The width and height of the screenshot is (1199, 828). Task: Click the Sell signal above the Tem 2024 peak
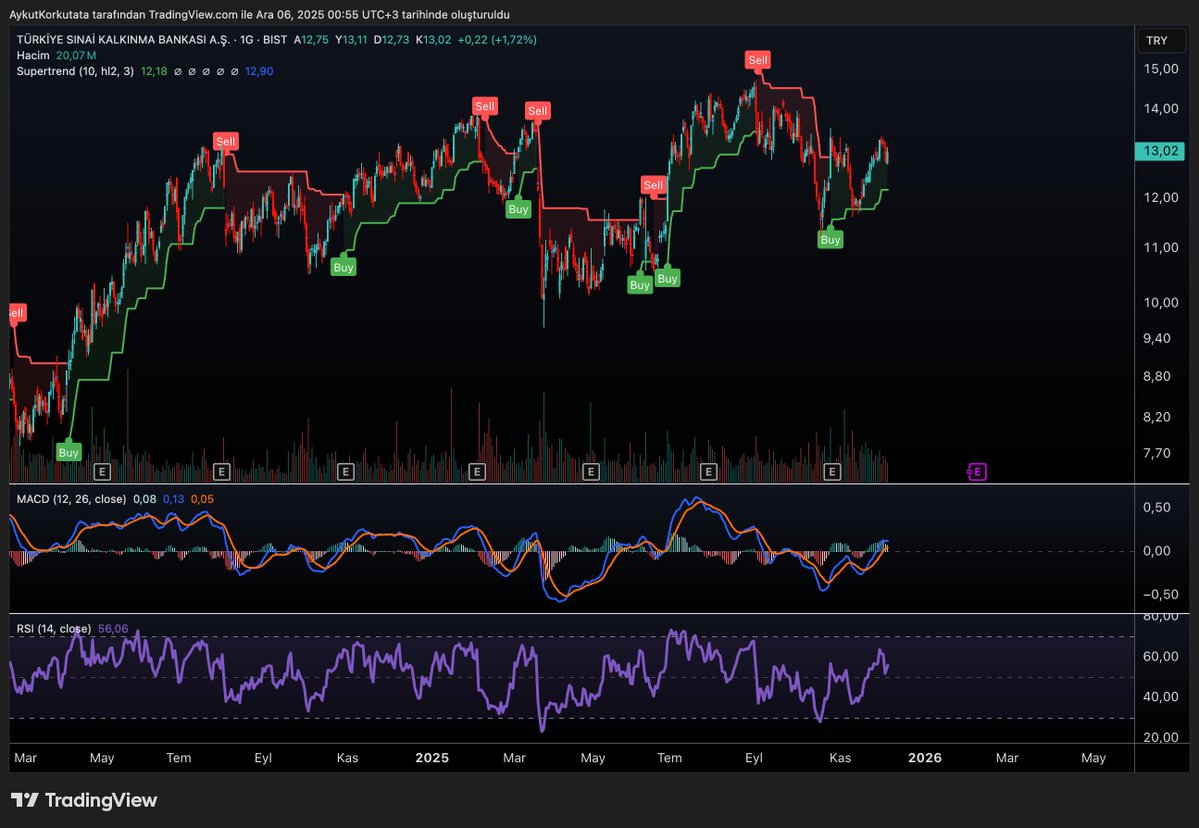[x=226, y=141]
